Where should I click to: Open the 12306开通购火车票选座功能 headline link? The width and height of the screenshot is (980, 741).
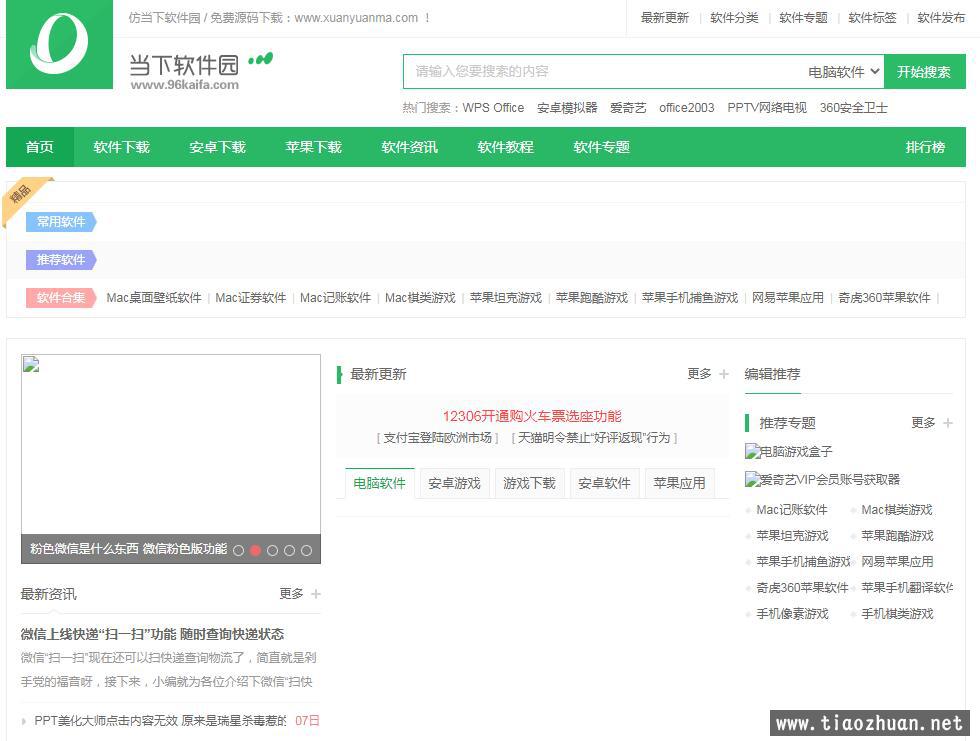(532, 416)
